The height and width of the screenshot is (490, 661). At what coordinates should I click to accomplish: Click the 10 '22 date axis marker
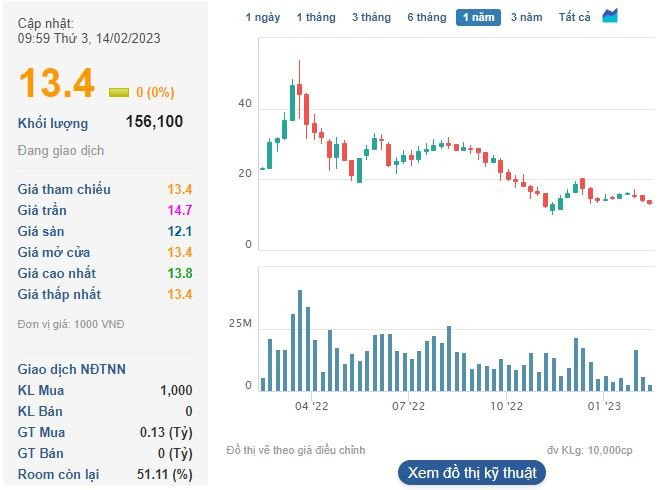506,406
